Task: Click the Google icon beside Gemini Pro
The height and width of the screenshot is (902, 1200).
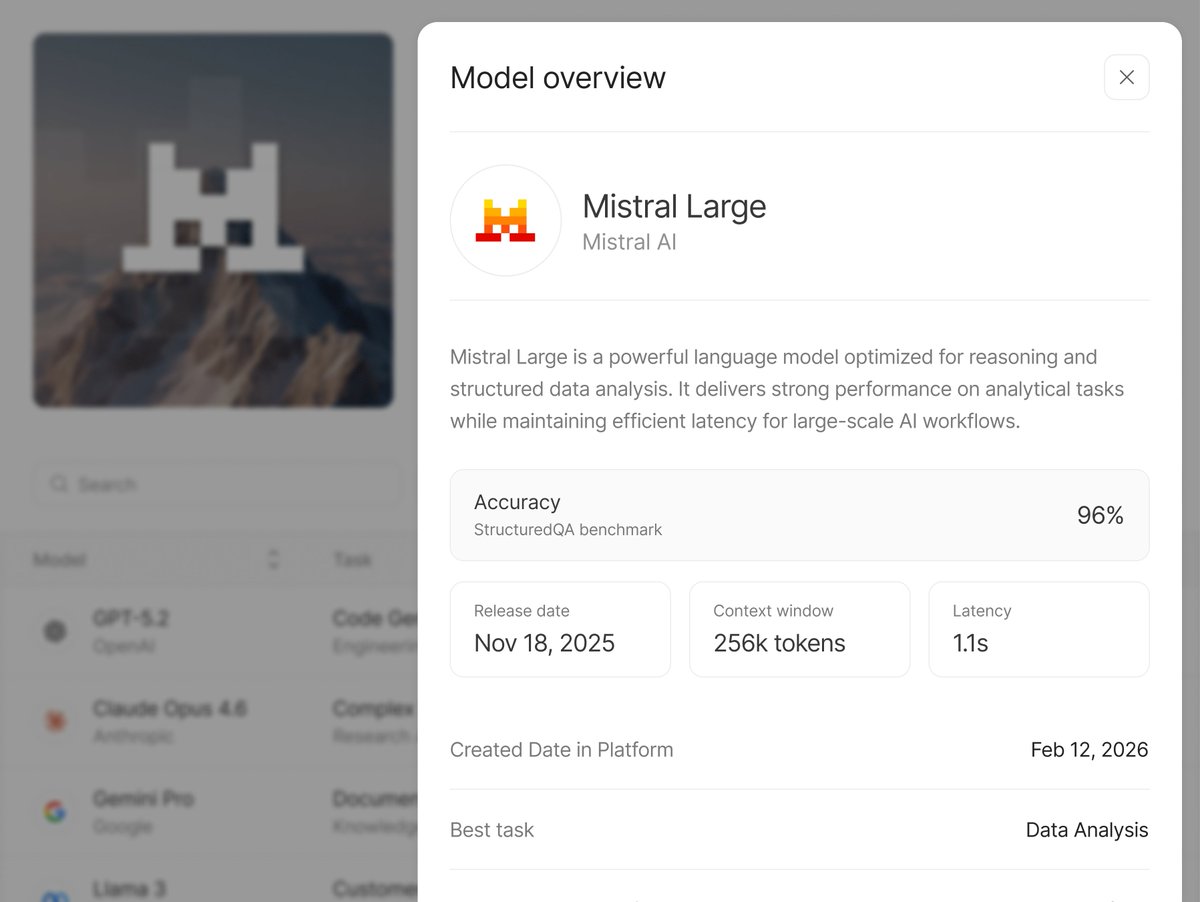Action: point(55,811)
